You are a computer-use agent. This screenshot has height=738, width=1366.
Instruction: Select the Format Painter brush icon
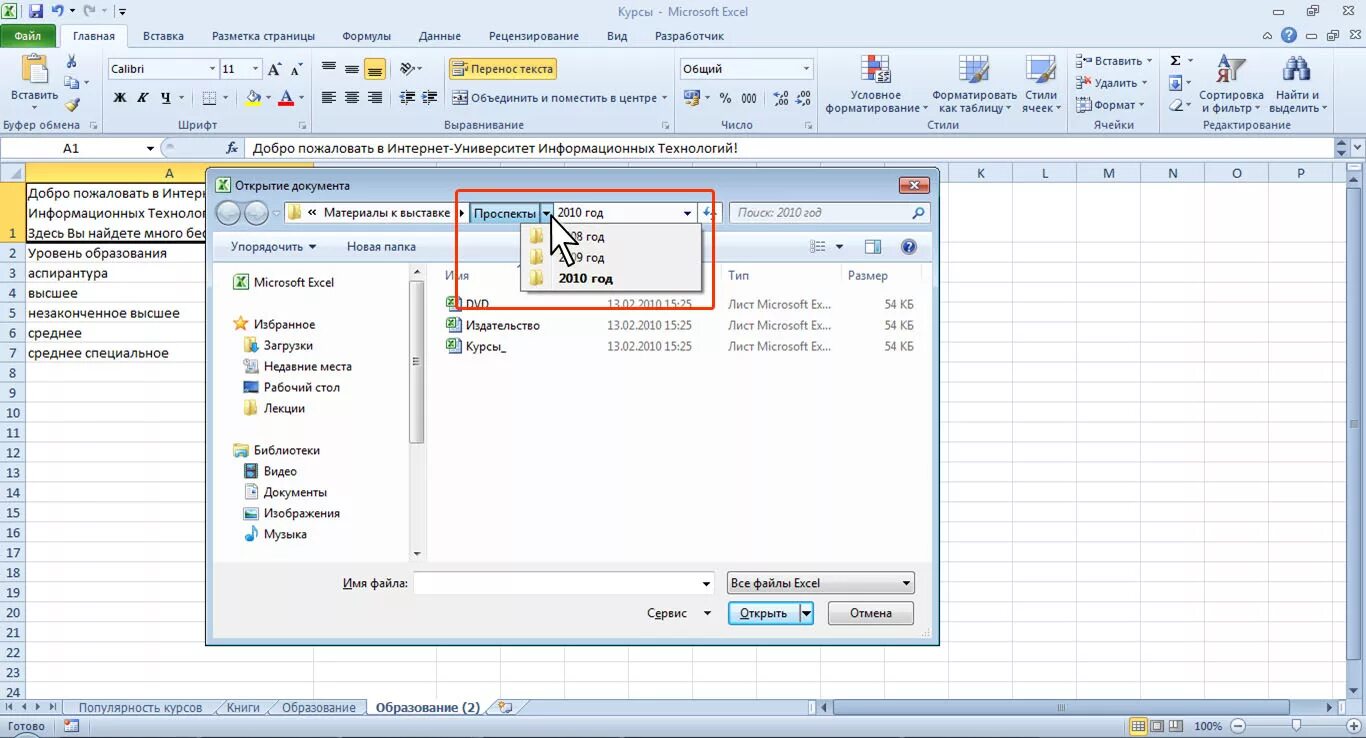[x=72, y=105]
